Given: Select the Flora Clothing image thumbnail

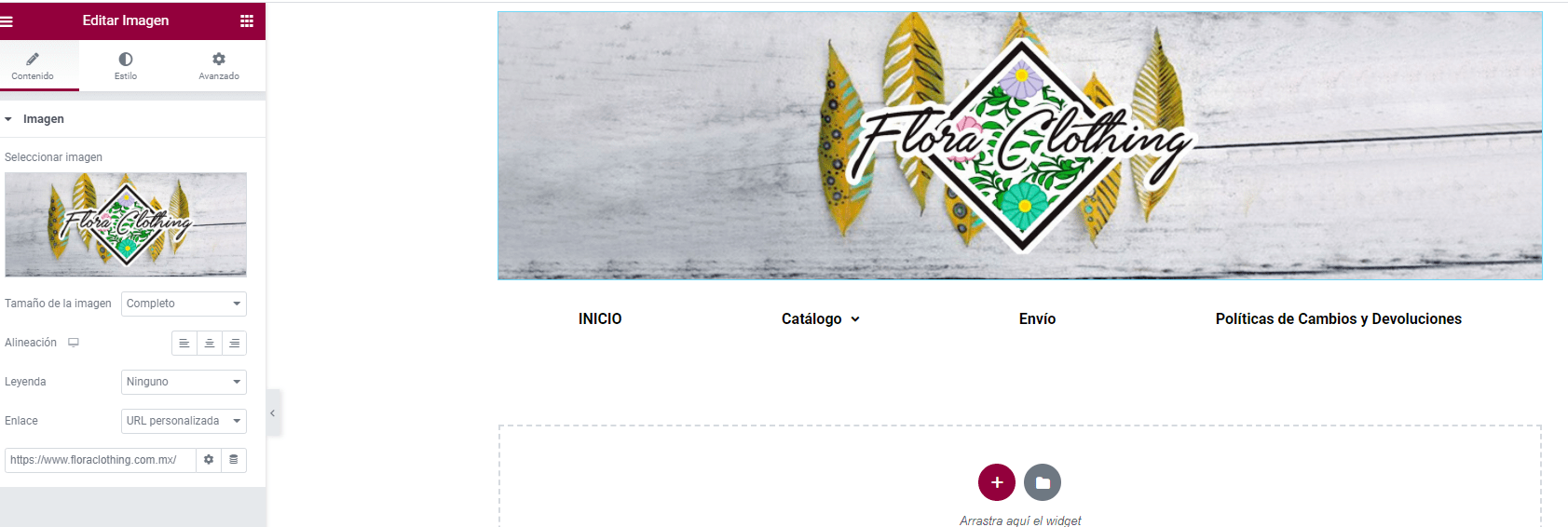Looking at the screenshot, I should 126,224.
